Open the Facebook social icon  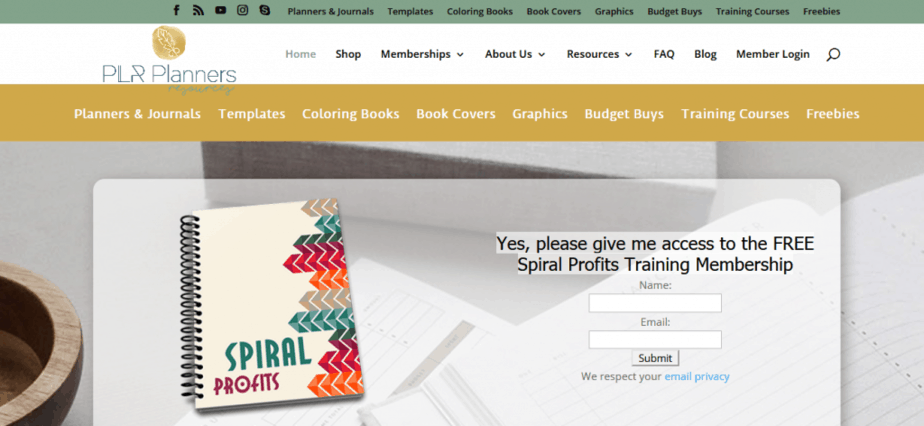176,11
